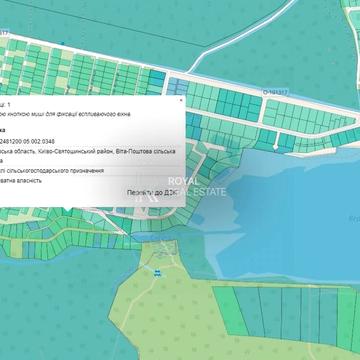The width and height of the screenshot is (360, 360).
Task: Click the small blue marker icon below the lake
Action: pyautogui.click(x=157, y=273)
